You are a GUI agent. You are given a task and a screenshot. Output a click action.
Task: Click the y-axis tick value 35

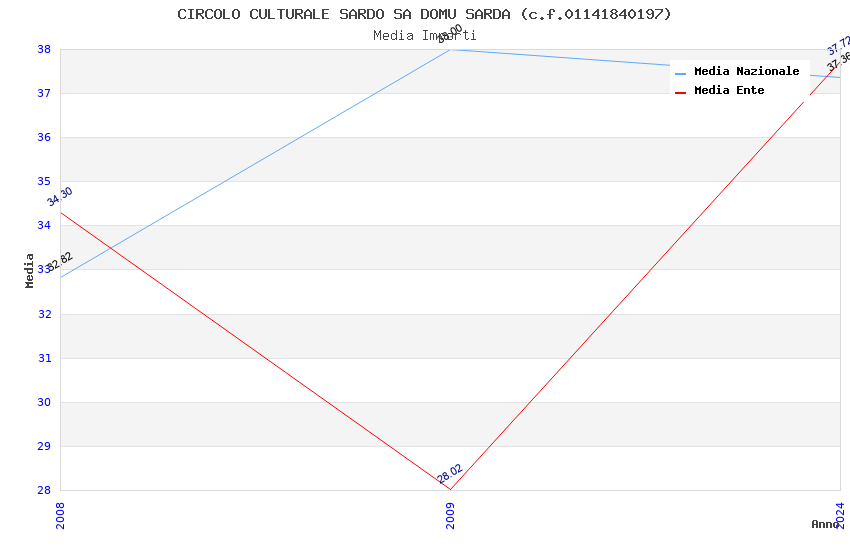44,182
